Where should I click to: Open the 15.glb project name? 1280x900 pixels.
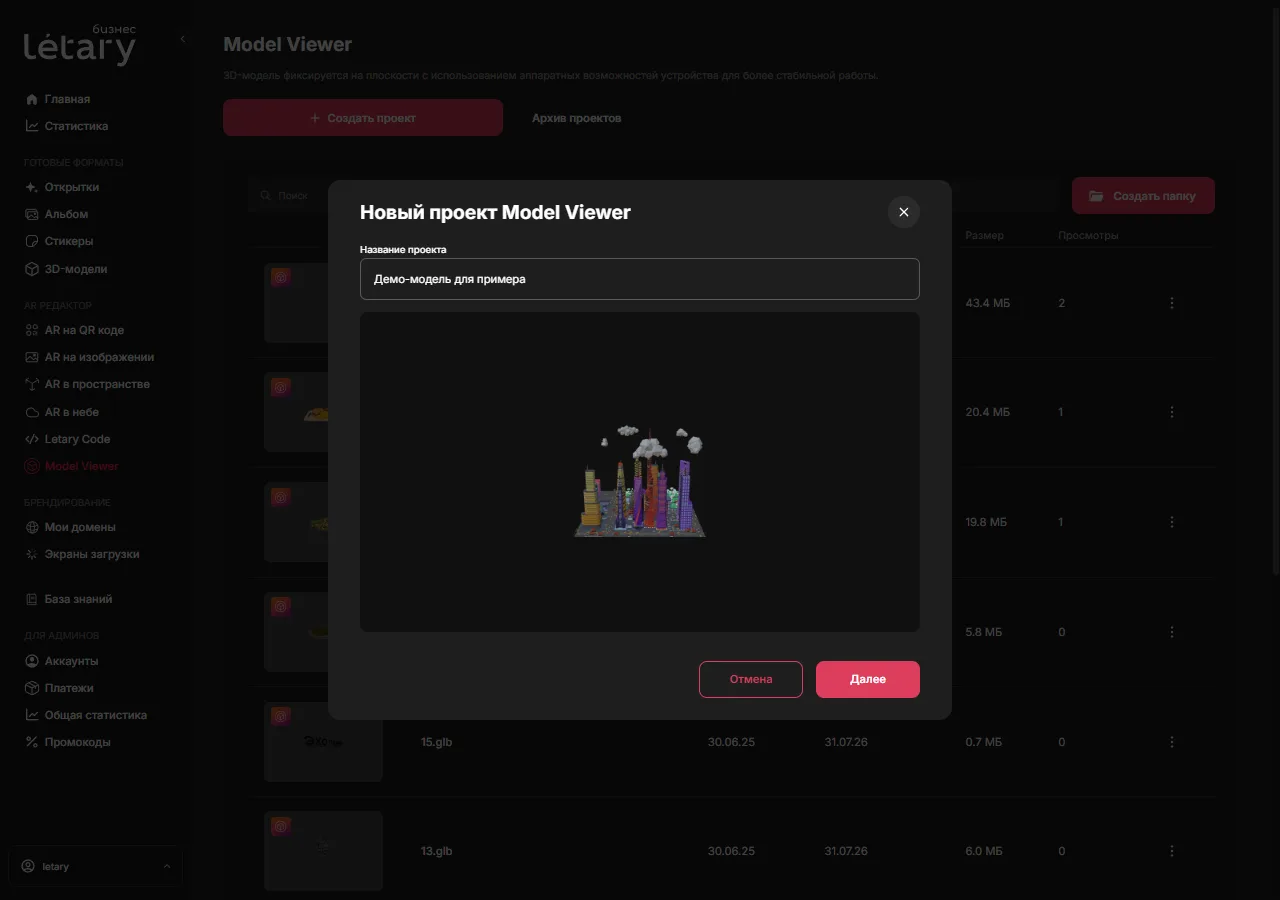437,742
